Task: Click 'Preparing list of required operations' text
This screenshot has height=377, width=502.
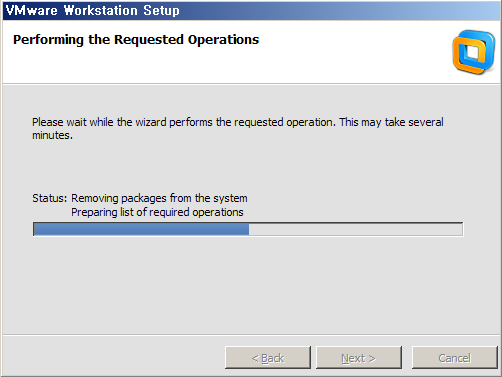Action: point(157,212)
